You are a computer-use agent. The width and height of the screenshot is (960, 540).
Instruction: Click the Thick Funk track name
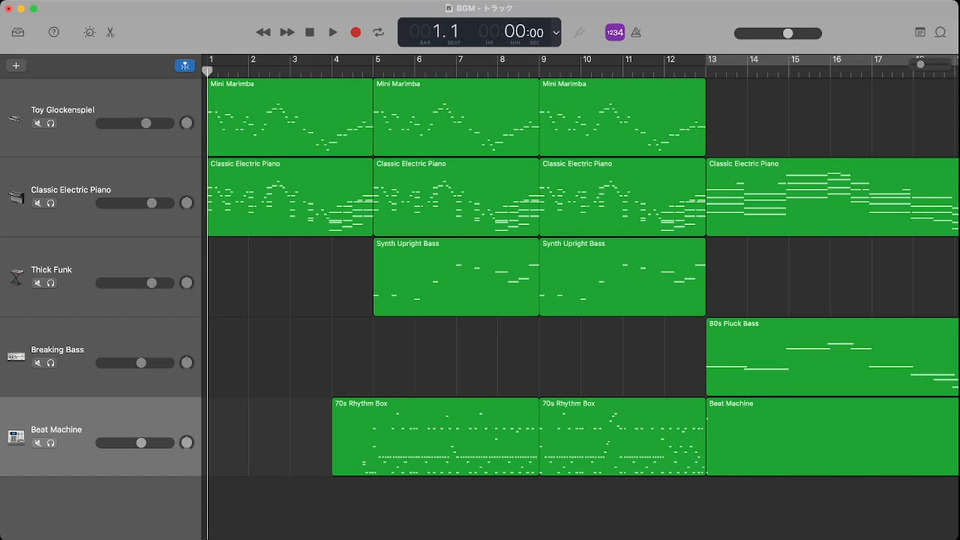51,269
